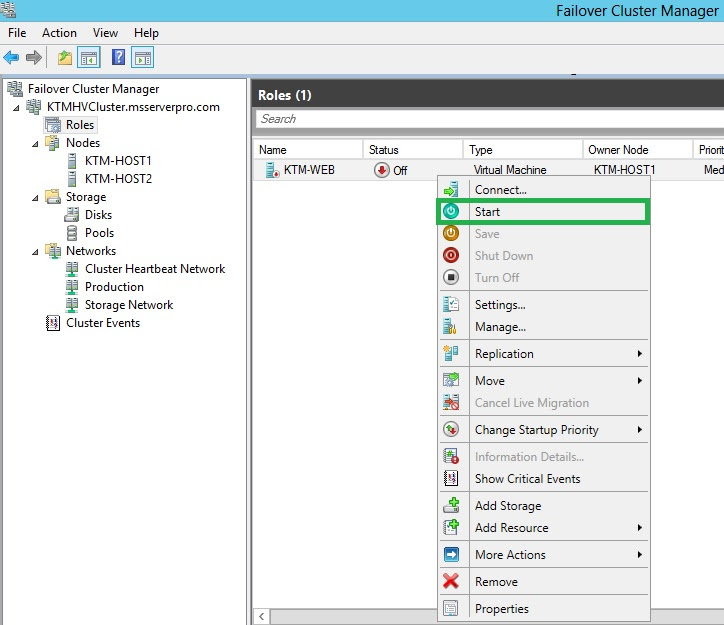Screen dimensions: 724x625
Task: Expand the Replication submenu arrow
Action: pyautogui.click(x=640, y=353)
